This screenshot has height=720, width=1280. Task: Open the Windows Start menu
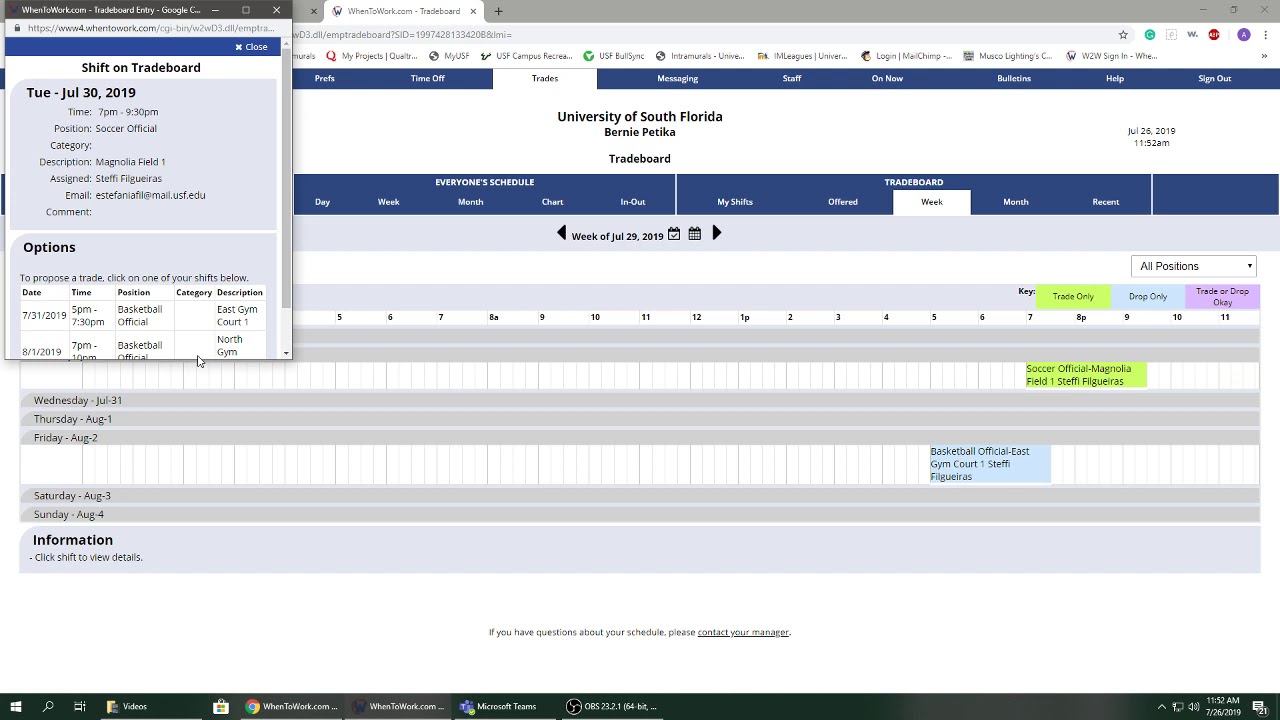[15, 706]
